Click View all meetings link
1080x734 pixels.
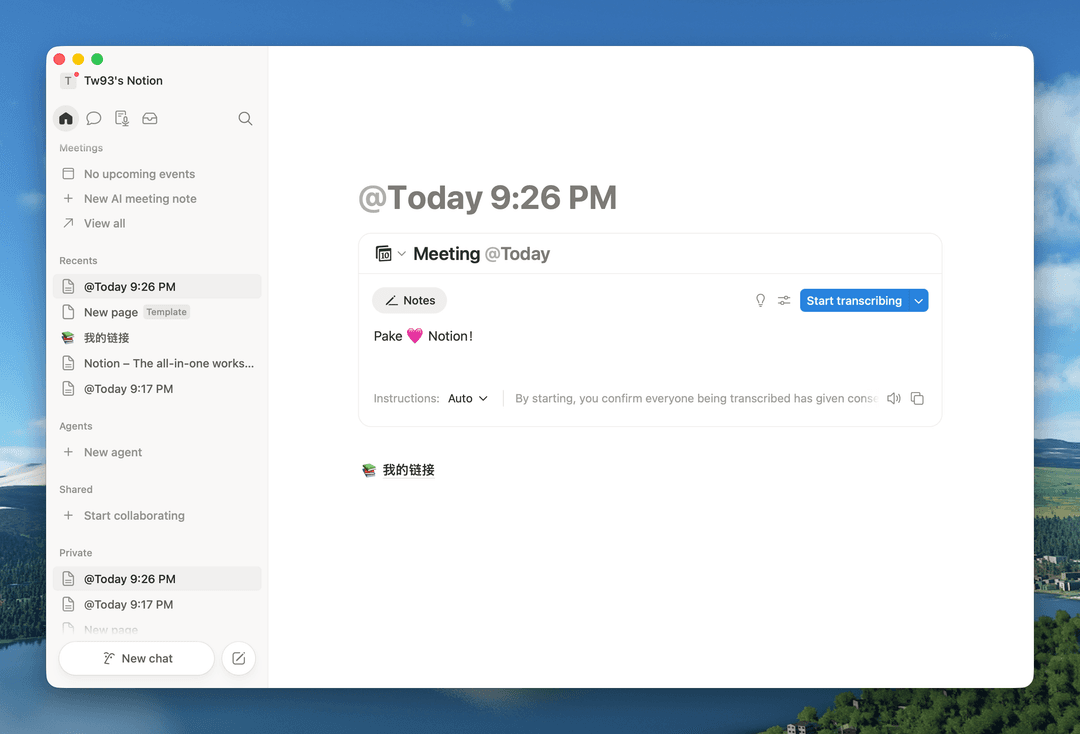click(157, 223)
